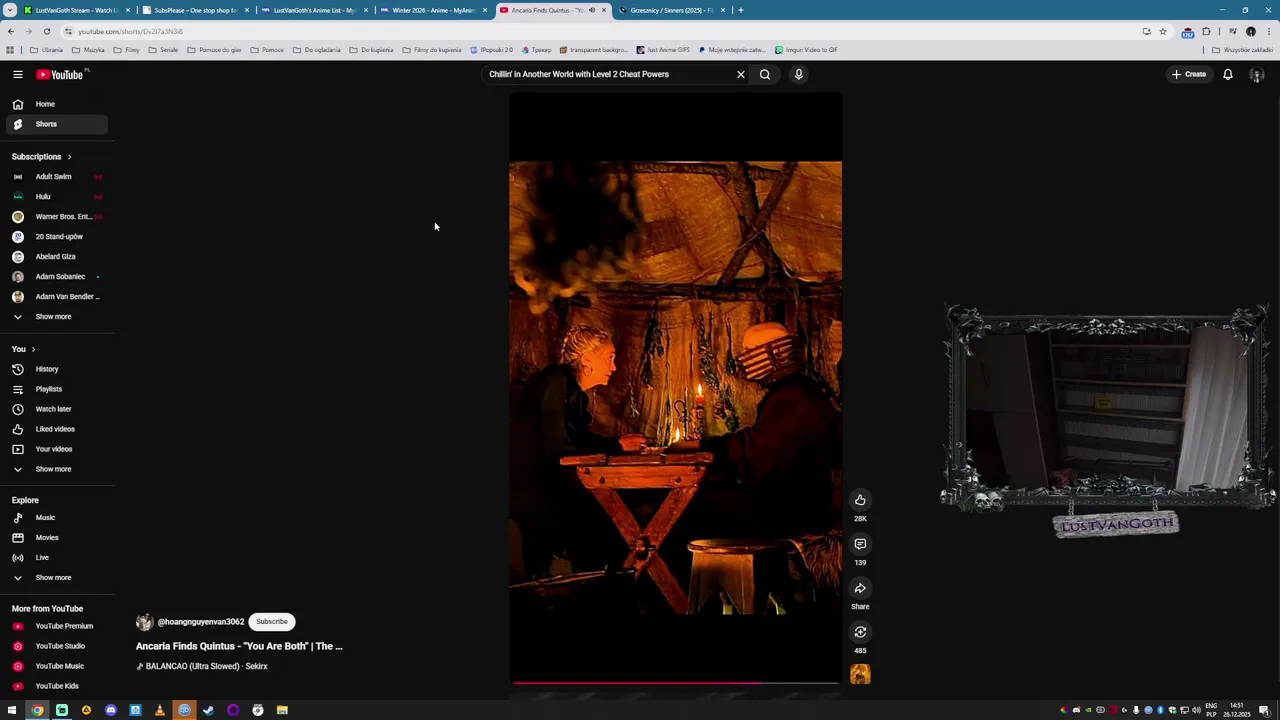Expand the Subscriptions section chevron
The image size is (1280, 720).
[69, 157]
